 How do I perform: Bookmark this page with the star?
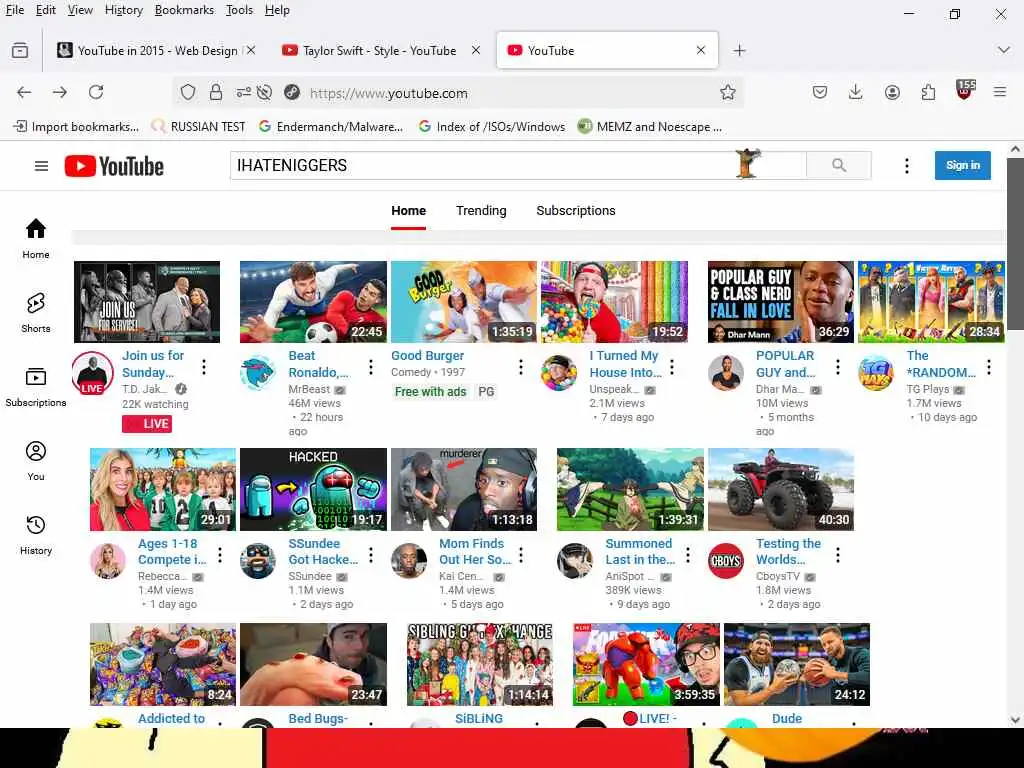pos(728,93)
